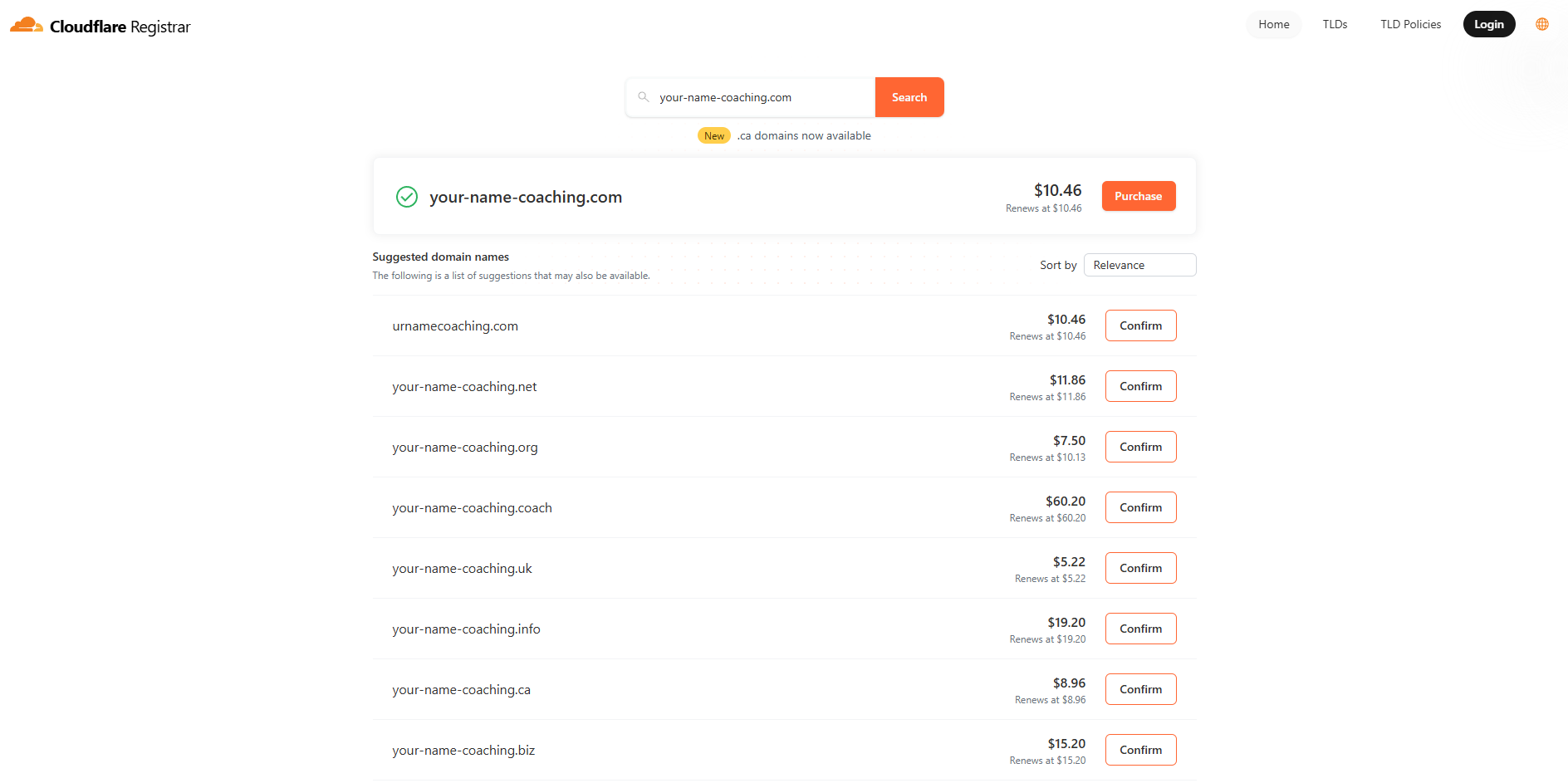Open the .ca domains now available link
Viewport: 1568px width, 783px height.
803,135
